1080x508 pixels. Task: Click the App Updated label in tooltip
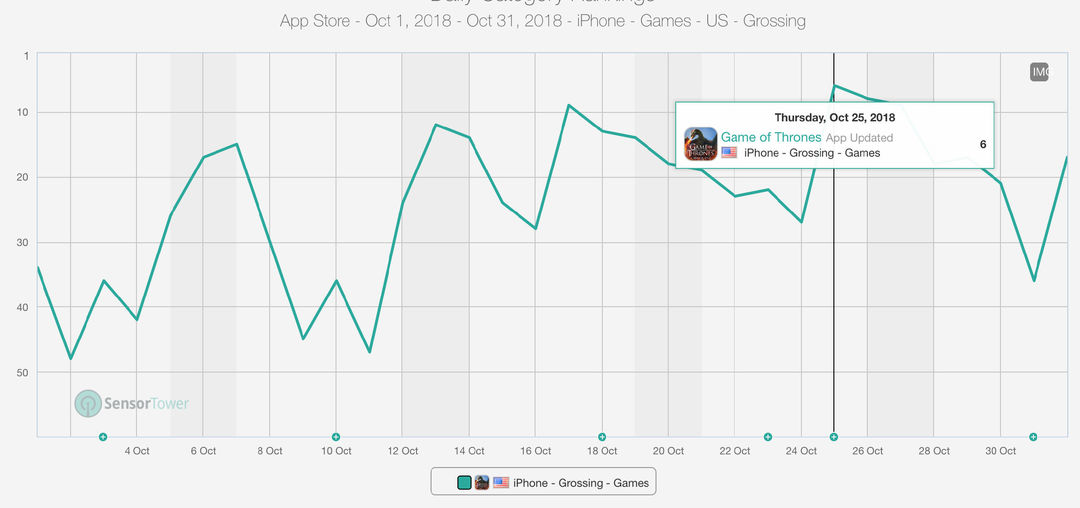coord(859,138)
